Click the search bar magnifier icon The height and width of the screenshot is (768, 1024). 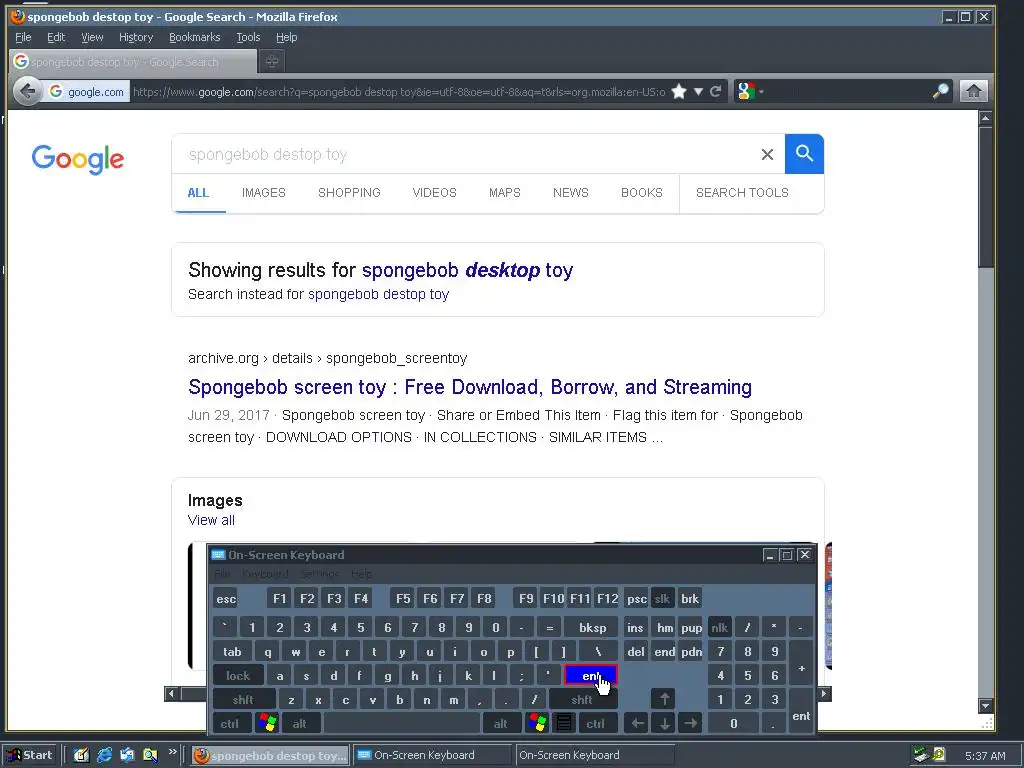940,91
